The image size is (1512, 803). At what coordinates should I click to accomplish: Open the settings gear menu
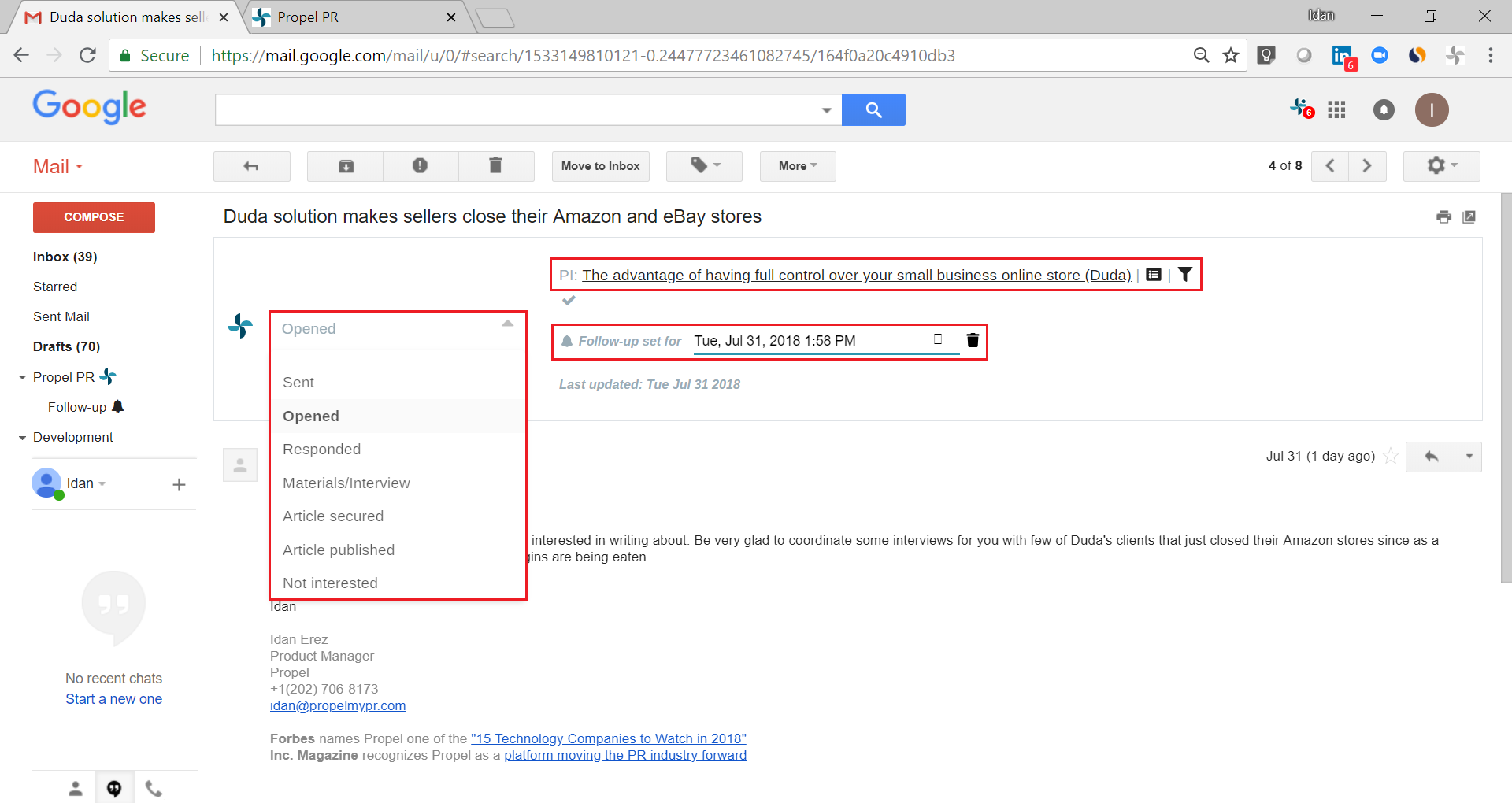(1441, 166)
